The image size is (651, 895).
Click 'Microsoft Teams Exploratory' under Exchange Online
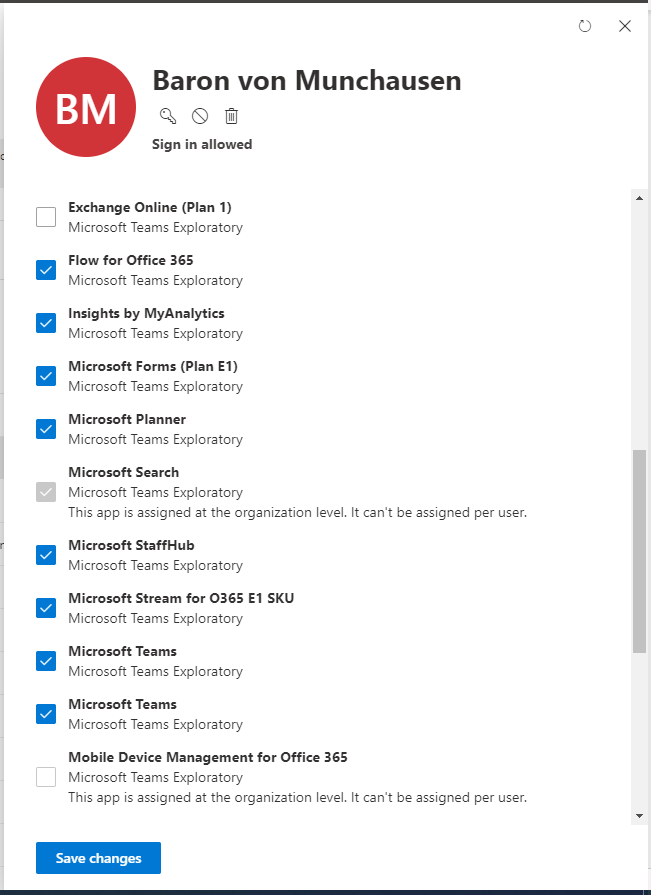[x=156, y=228]
